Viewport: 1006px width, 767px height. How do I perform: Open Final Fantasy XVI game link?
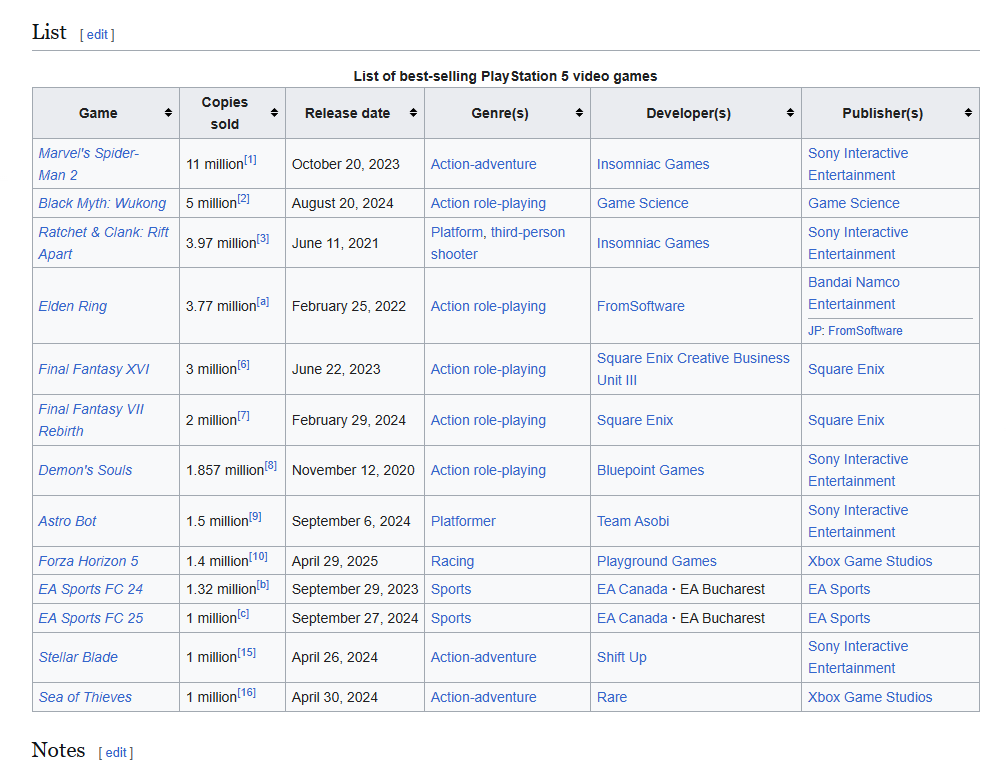click(x=94, y=369)
